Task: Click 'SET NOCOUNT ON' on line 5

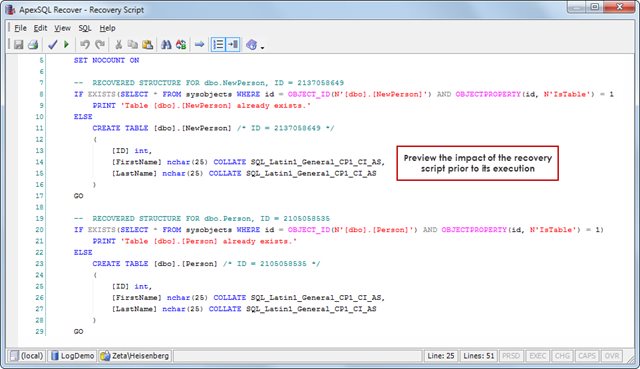Action: (106, 60)
